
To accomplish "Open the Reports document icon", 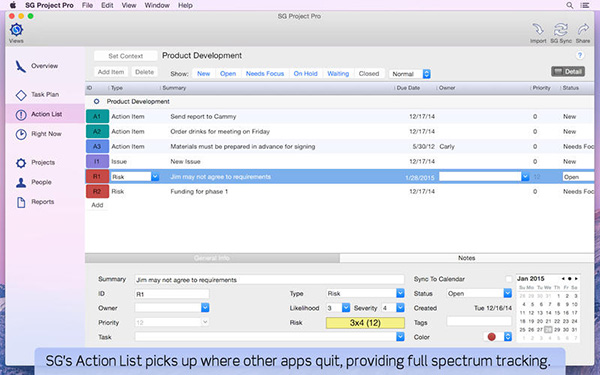I will coord(21,202).
